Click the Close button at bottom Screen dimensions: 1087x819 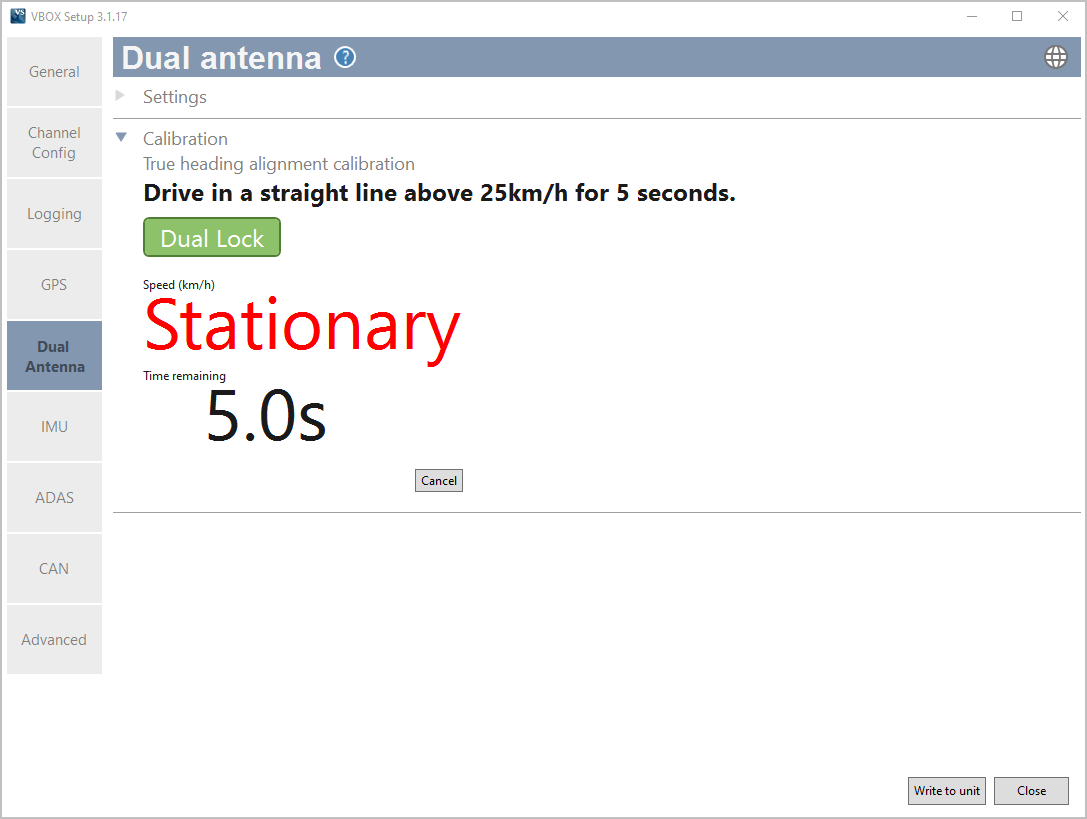click(x=1031, y=791)
